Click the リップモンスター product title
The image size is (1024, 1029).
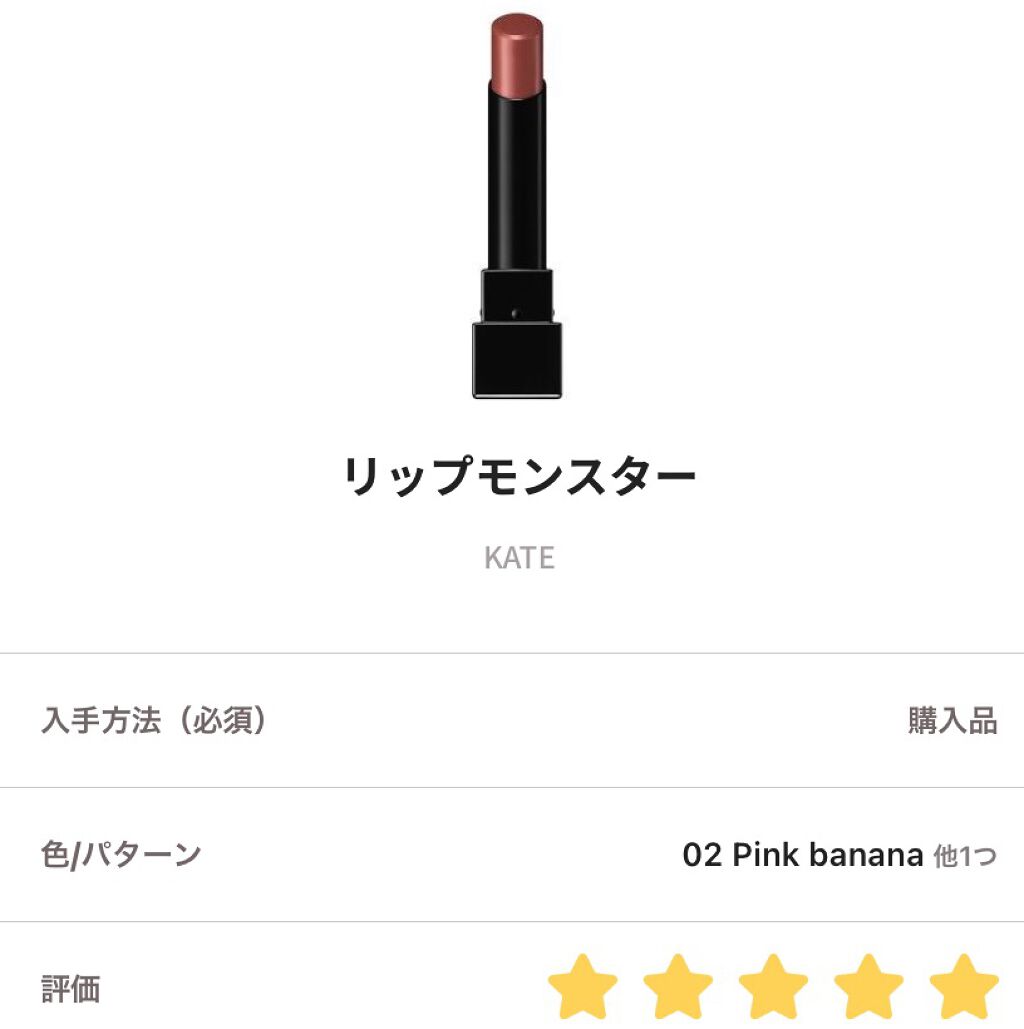tap(519, 476)
